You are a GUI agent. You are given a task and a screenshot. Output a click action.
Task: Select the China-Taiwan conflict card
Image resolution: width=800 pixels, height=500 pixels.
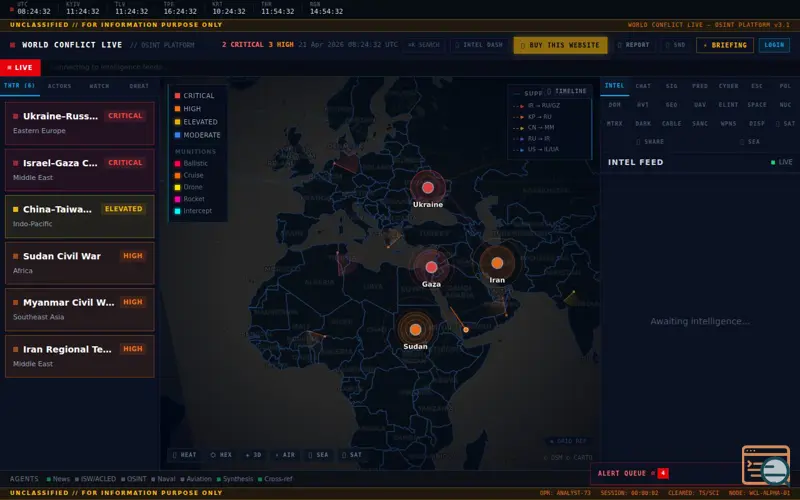(x=80, y=216)
